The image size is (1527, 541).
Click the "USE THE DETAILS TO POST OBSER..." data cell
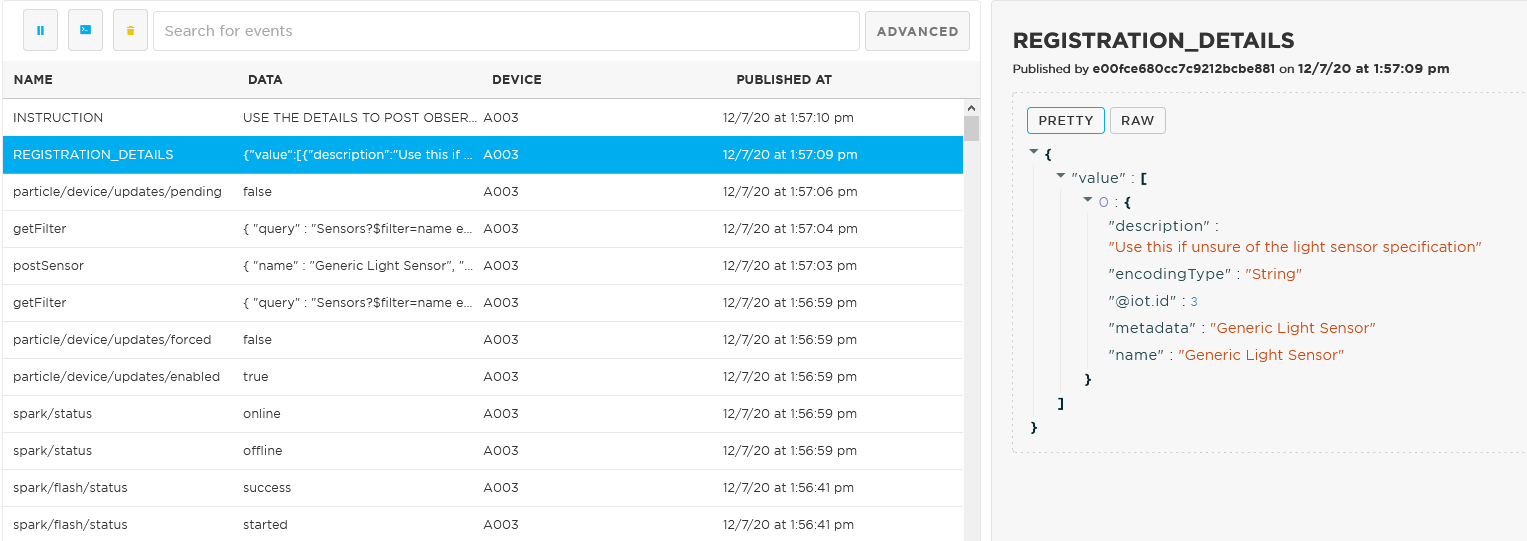(x=360, y=118)
